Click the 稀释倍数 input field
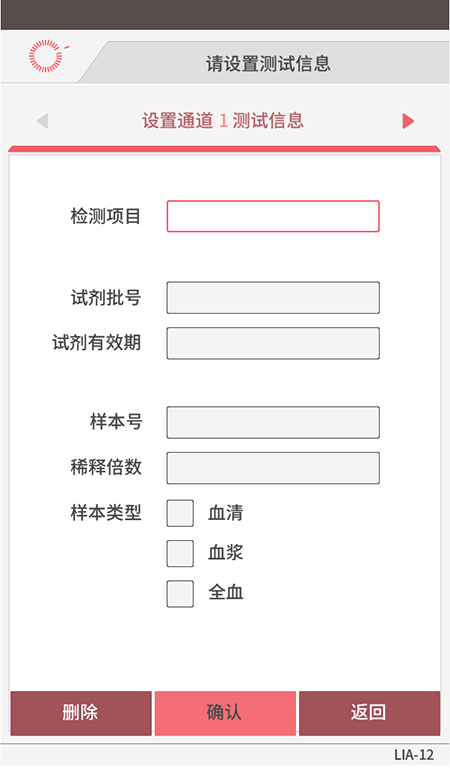The image size is (450, 774). pos(273,468)
